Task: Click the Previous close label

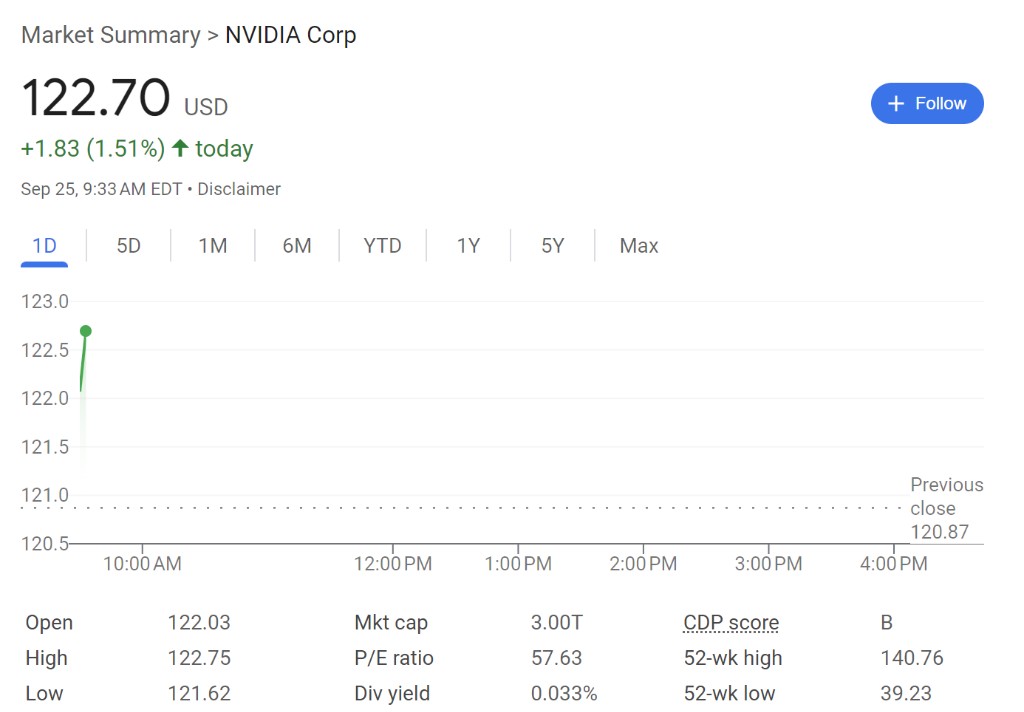Action: (x=946, y=496)
